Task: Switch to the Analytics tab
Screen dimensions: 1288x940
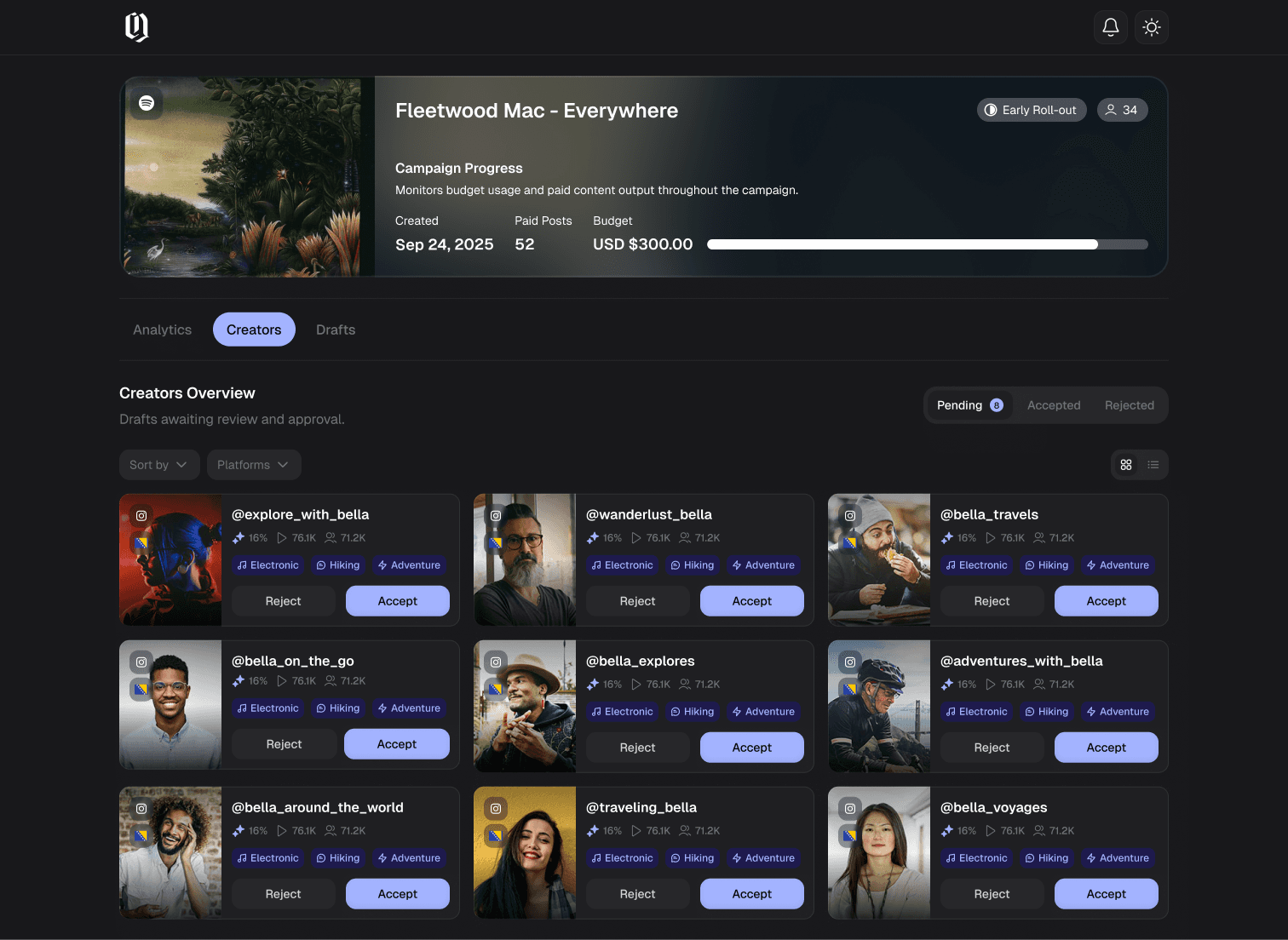Action: pyautogui.click(x=162, y=330)
